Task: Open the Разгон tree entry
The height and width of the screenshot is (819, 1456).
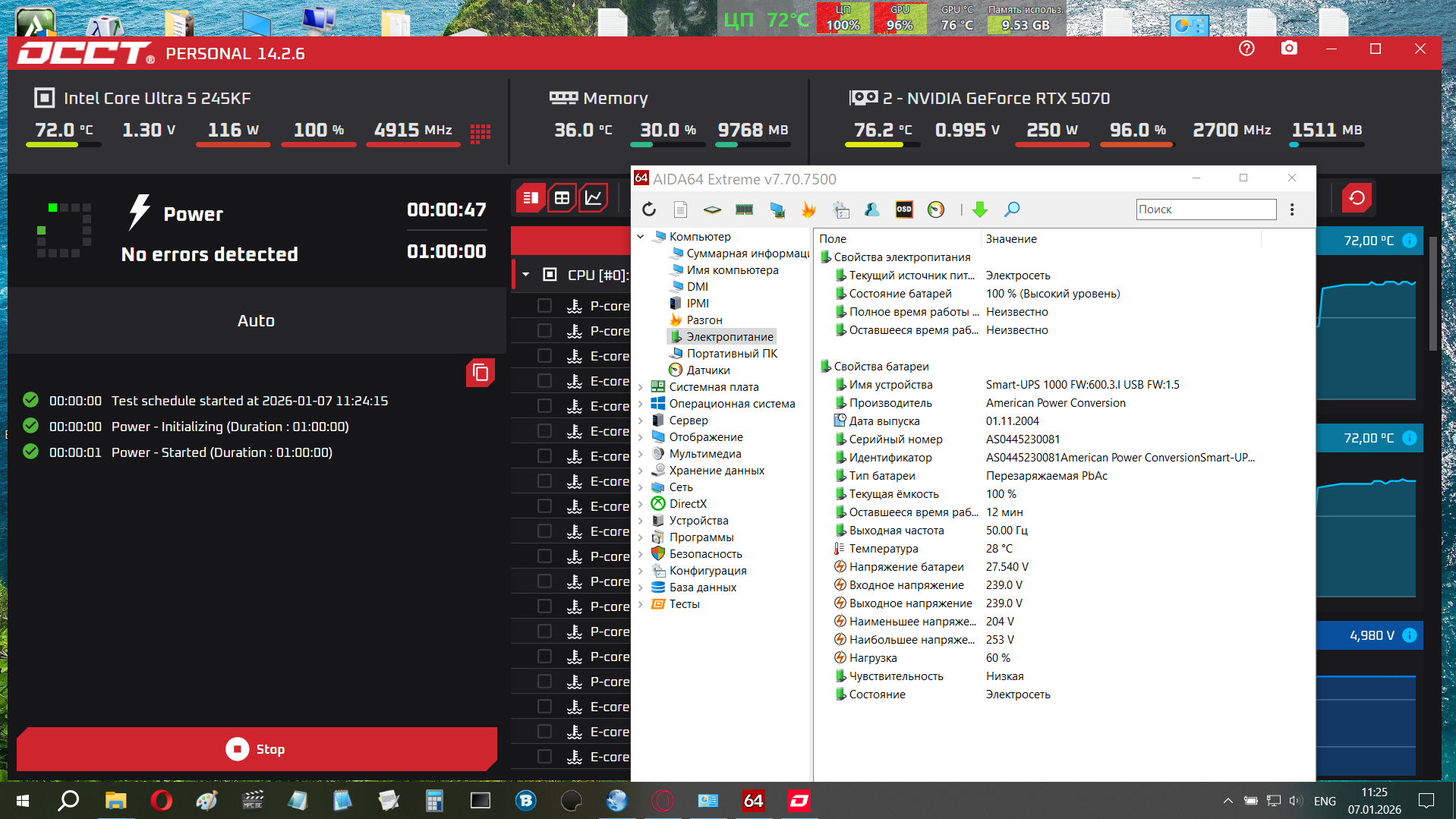Action: click(x=704, y=320)
